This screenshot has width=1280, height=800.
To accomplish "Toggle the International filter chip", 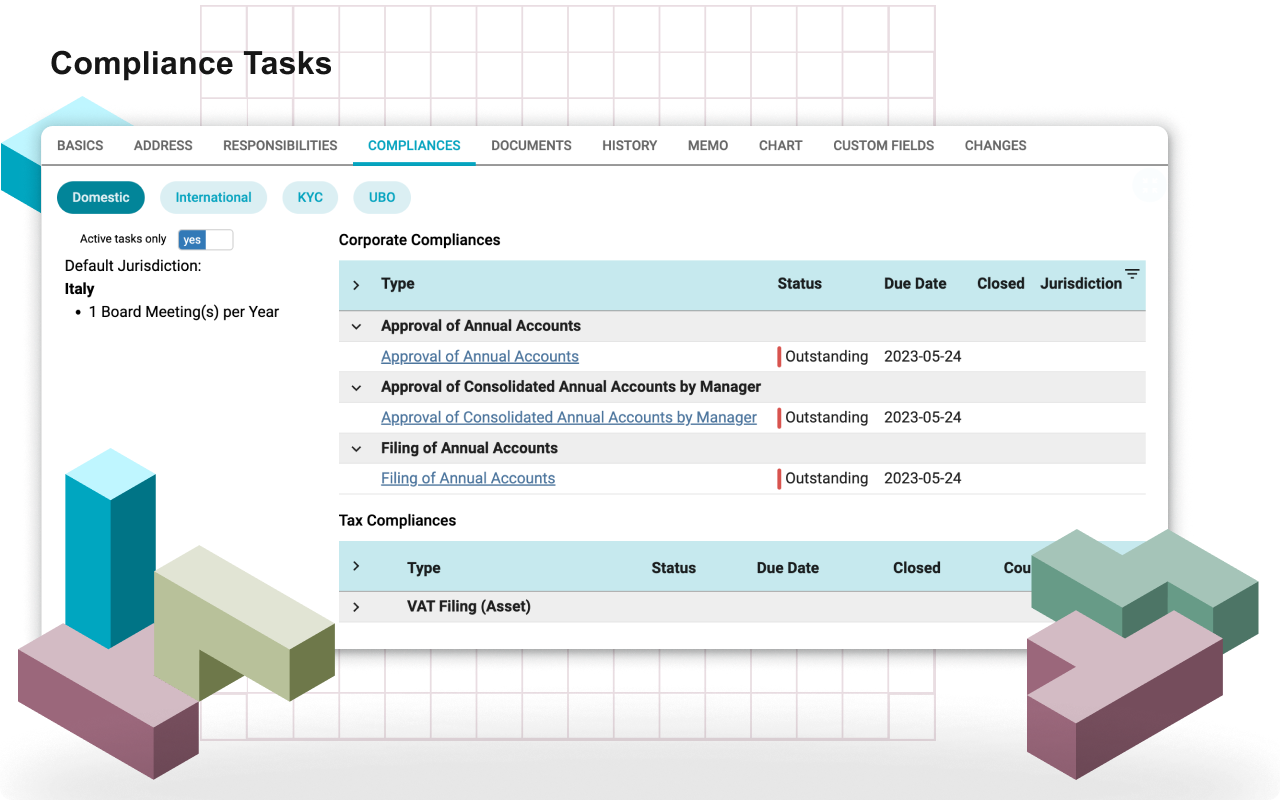I will click(213, 197).
